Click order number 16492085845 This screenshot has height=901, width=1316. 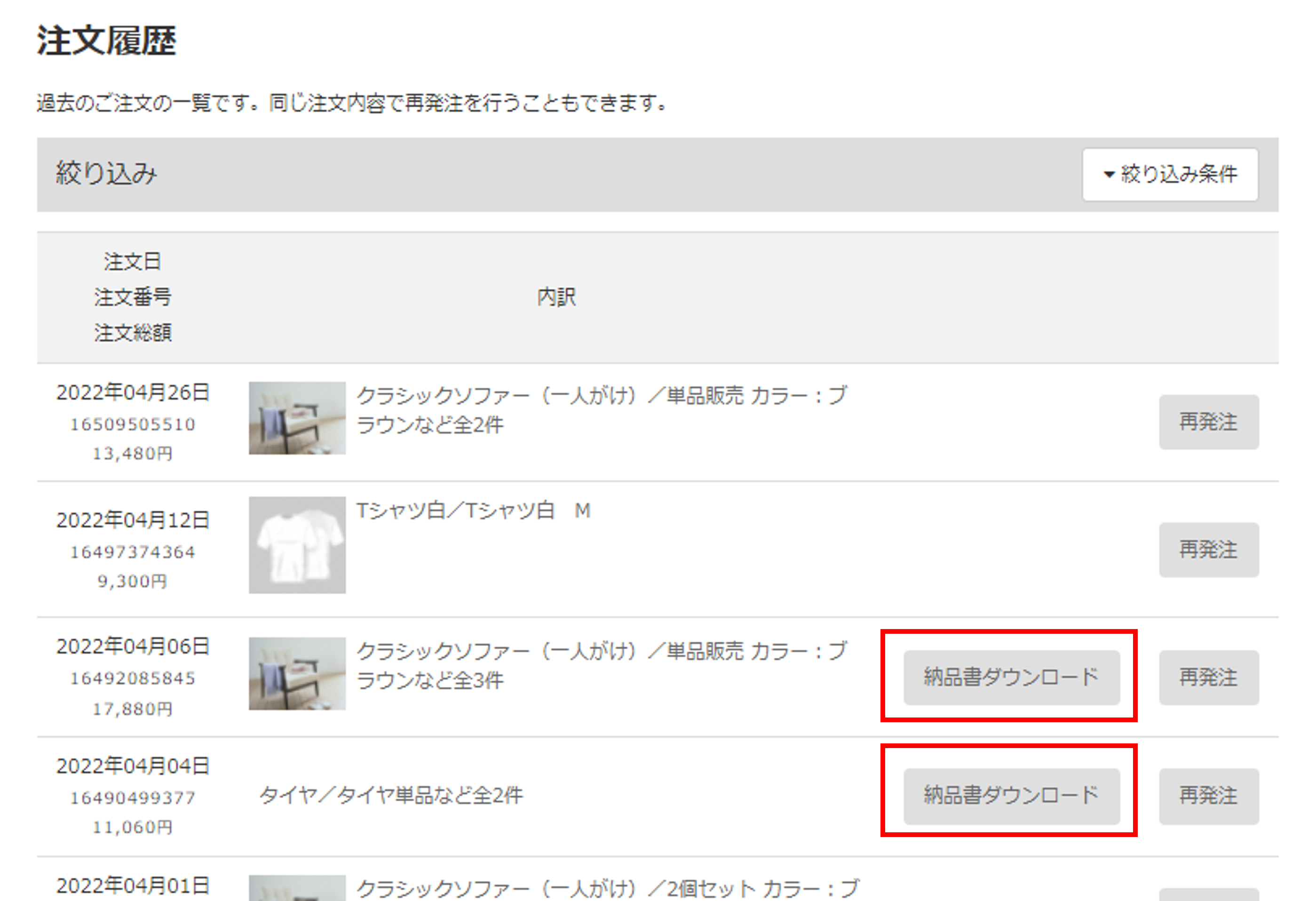[133, 678]
